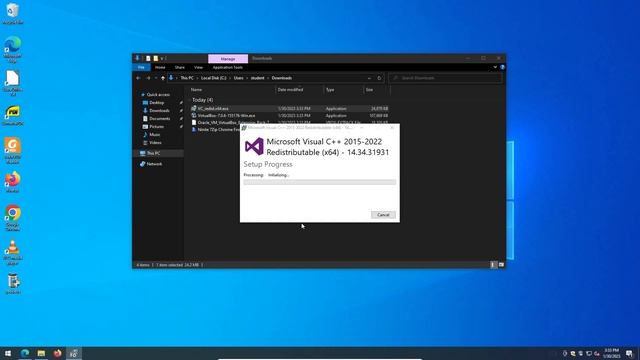Click the Google Chrome desktop shortcut
This screenshot has width=640, height=360.
pos(13,218)
